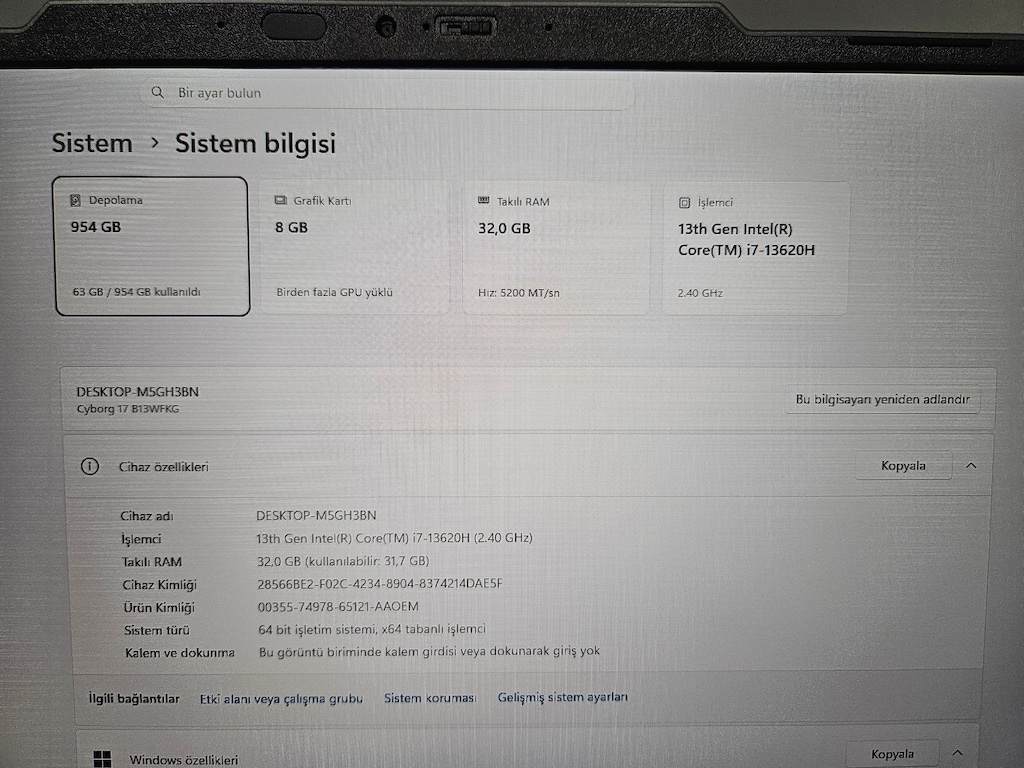Click the Takılı RAM memory icon

click(x=484, y=201)
